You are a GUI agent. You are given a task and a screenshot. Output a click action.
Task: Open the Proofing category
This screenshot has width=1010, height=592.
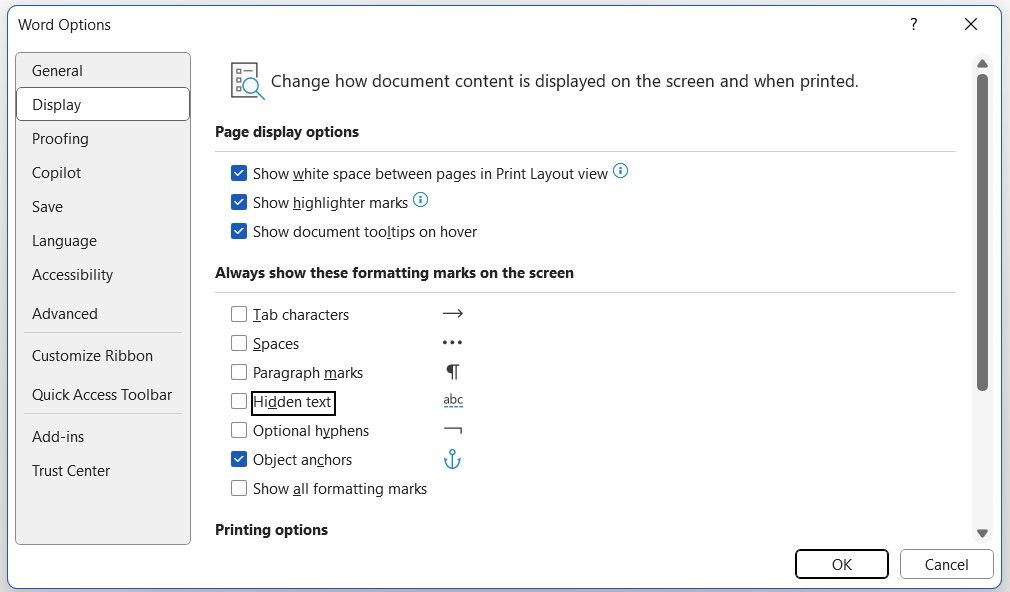(x=60, y=139)
